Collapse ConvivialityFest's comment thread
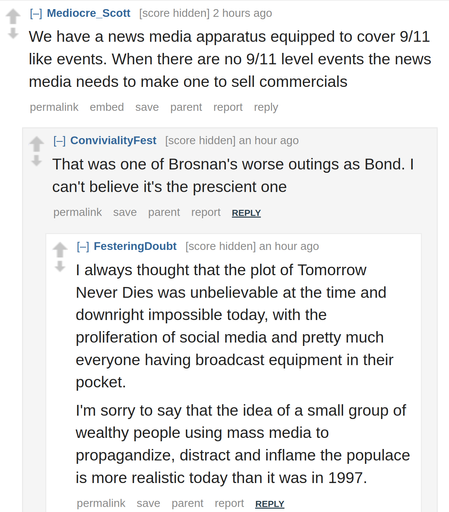 pyautogui.click(x=59, y=141)
